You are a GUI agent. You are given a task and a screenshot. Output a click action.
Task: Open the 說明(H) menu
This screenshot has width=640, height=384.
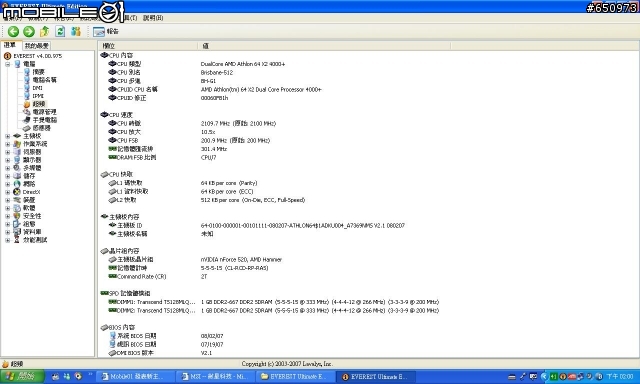point(153,18)
